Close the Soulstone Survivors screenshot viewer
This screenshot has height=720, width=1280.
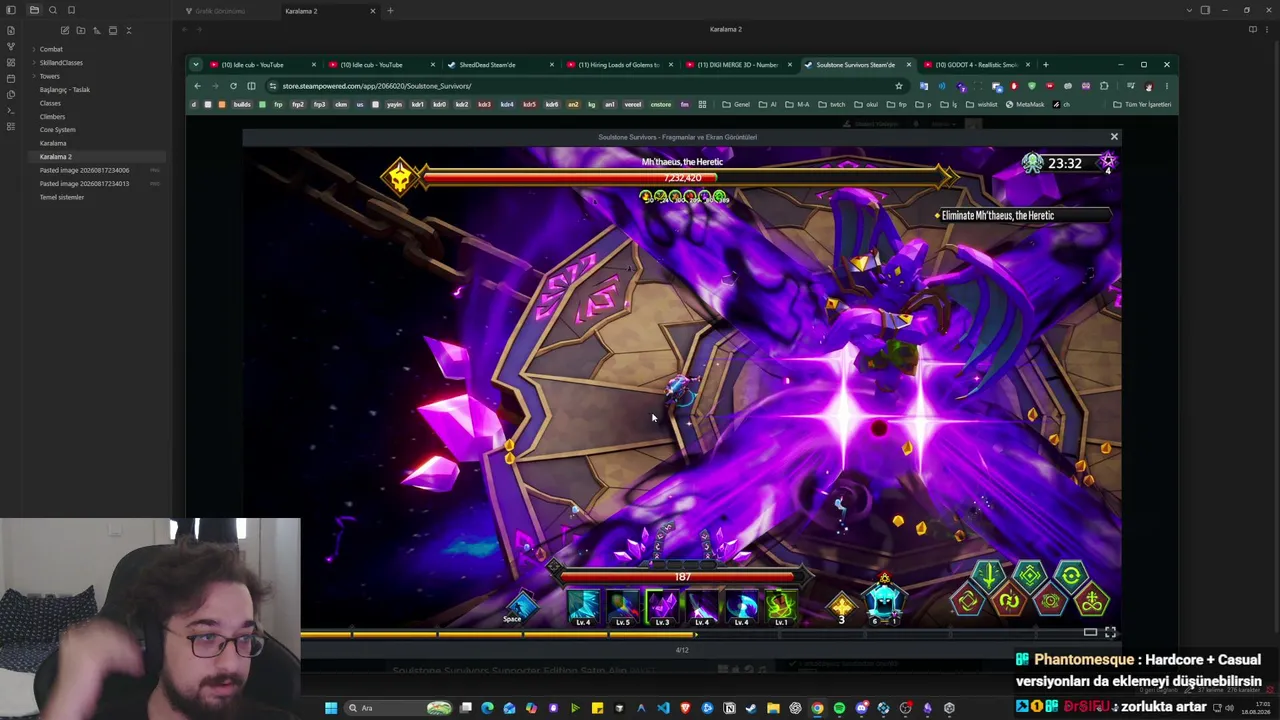(x=1114, y=136)
